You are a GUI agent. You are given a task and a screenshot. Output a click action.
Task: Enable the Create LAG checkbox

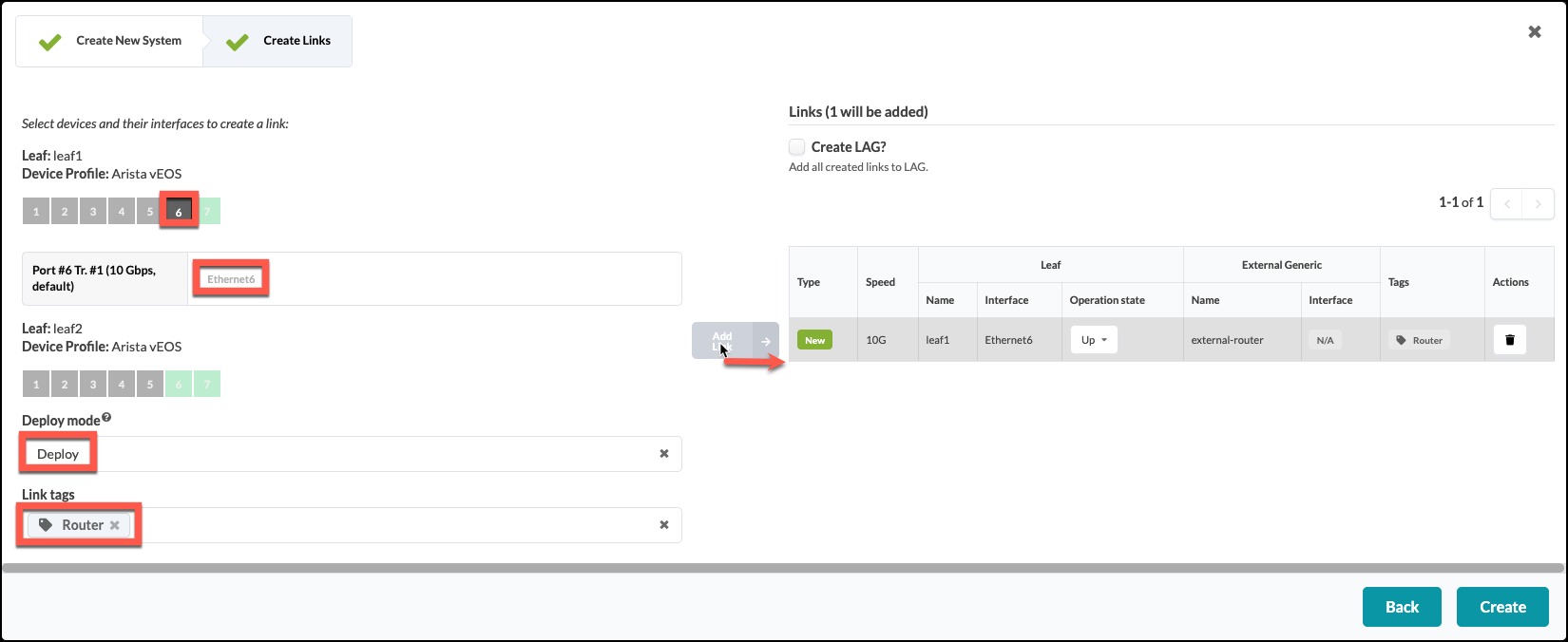(797, 147)
